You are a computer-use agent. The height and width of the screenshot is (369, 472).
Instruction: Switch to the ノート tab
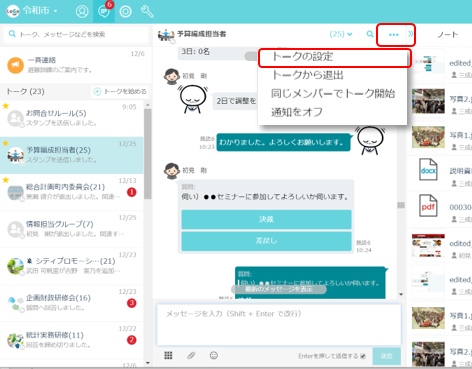(448, 35)
